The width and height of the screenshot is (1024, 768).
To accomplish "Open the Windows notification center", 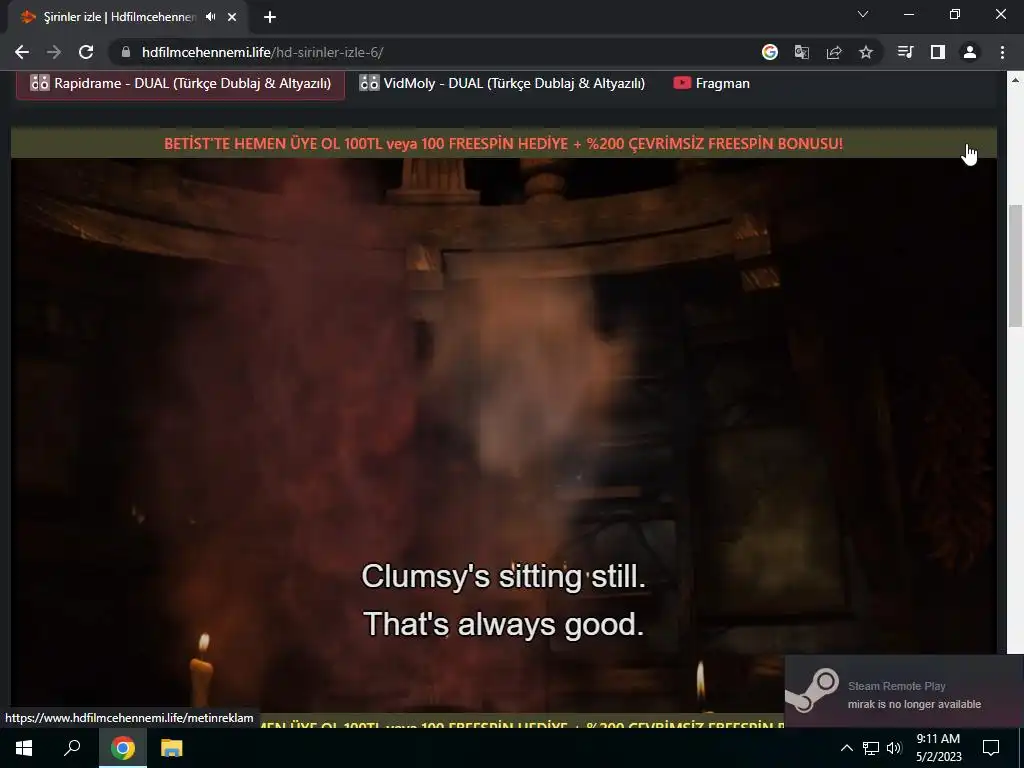I will point(991,748).
